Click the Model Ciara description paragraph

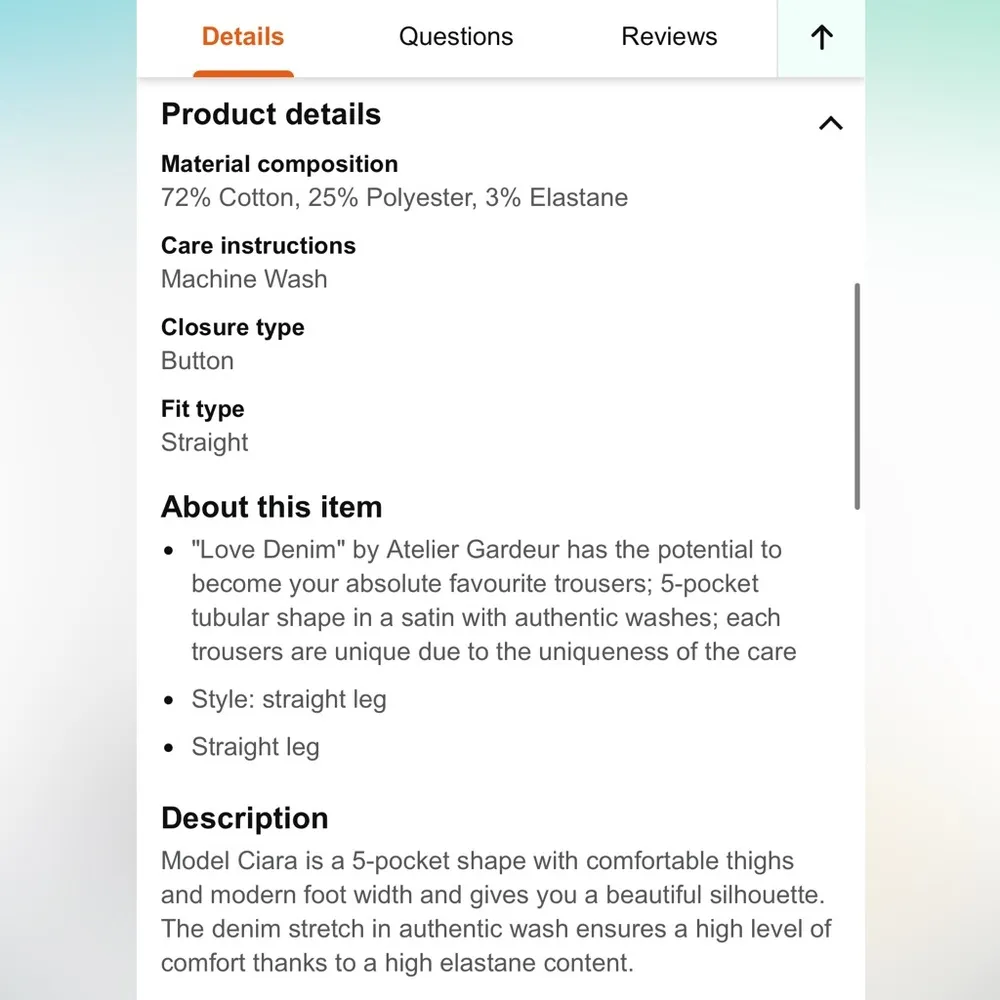(x=496, y=912)
